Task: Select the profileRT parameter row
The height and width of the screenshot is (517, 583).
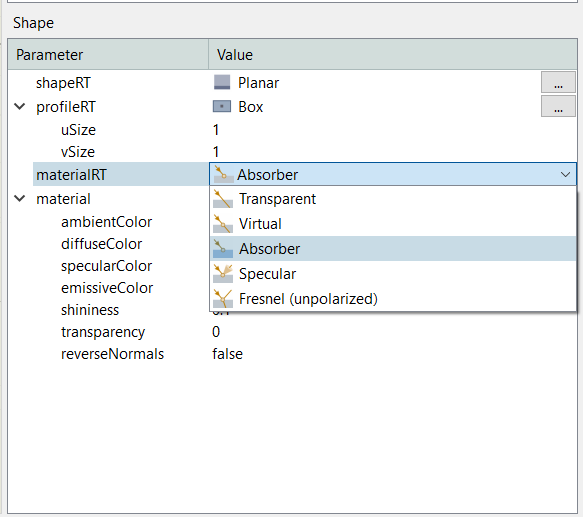Action: [66, 107]
